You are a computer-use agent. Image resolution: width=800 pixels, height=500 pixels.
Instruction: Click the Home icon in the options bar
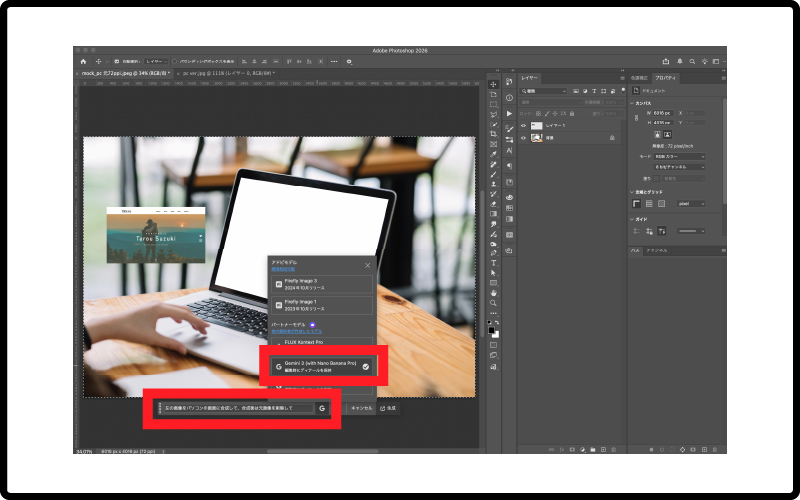click(x=84, y=61)
